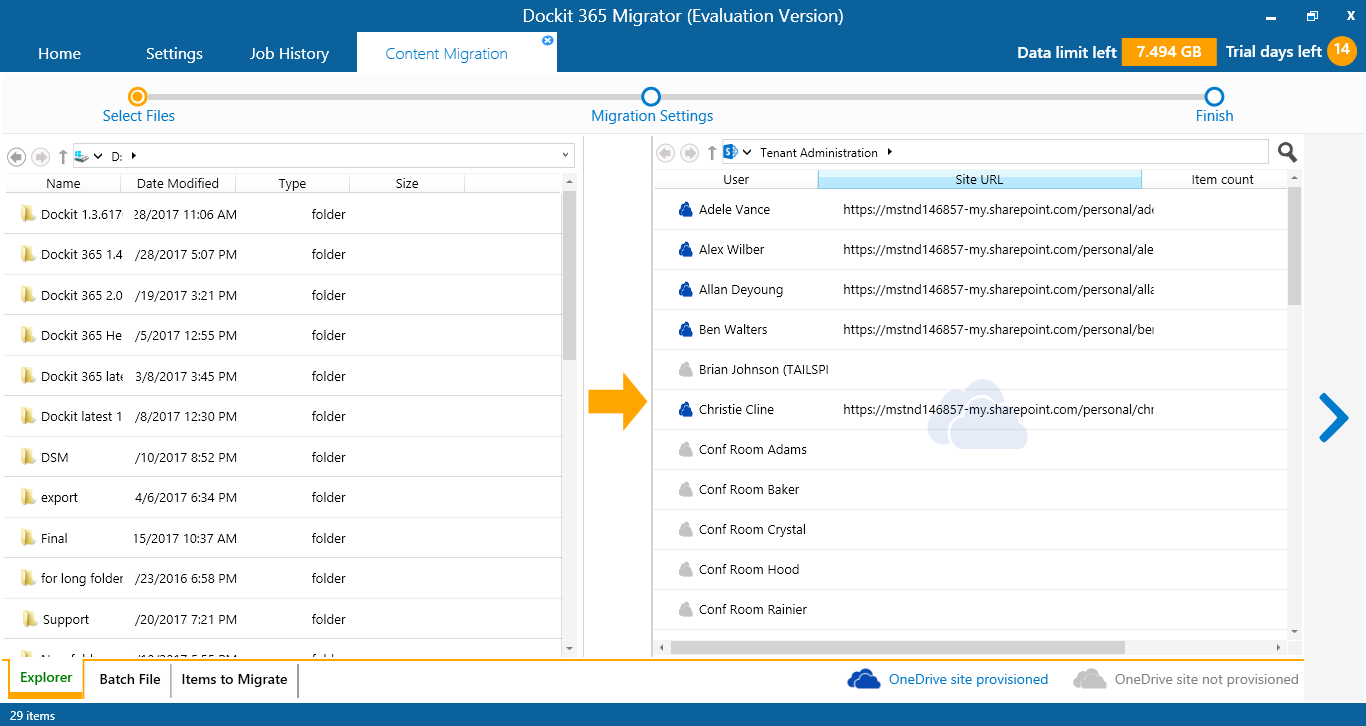Sort source files by Name column
This screenshot has width=1366, height=726.
pyautogui.click(x=63, y=183)
